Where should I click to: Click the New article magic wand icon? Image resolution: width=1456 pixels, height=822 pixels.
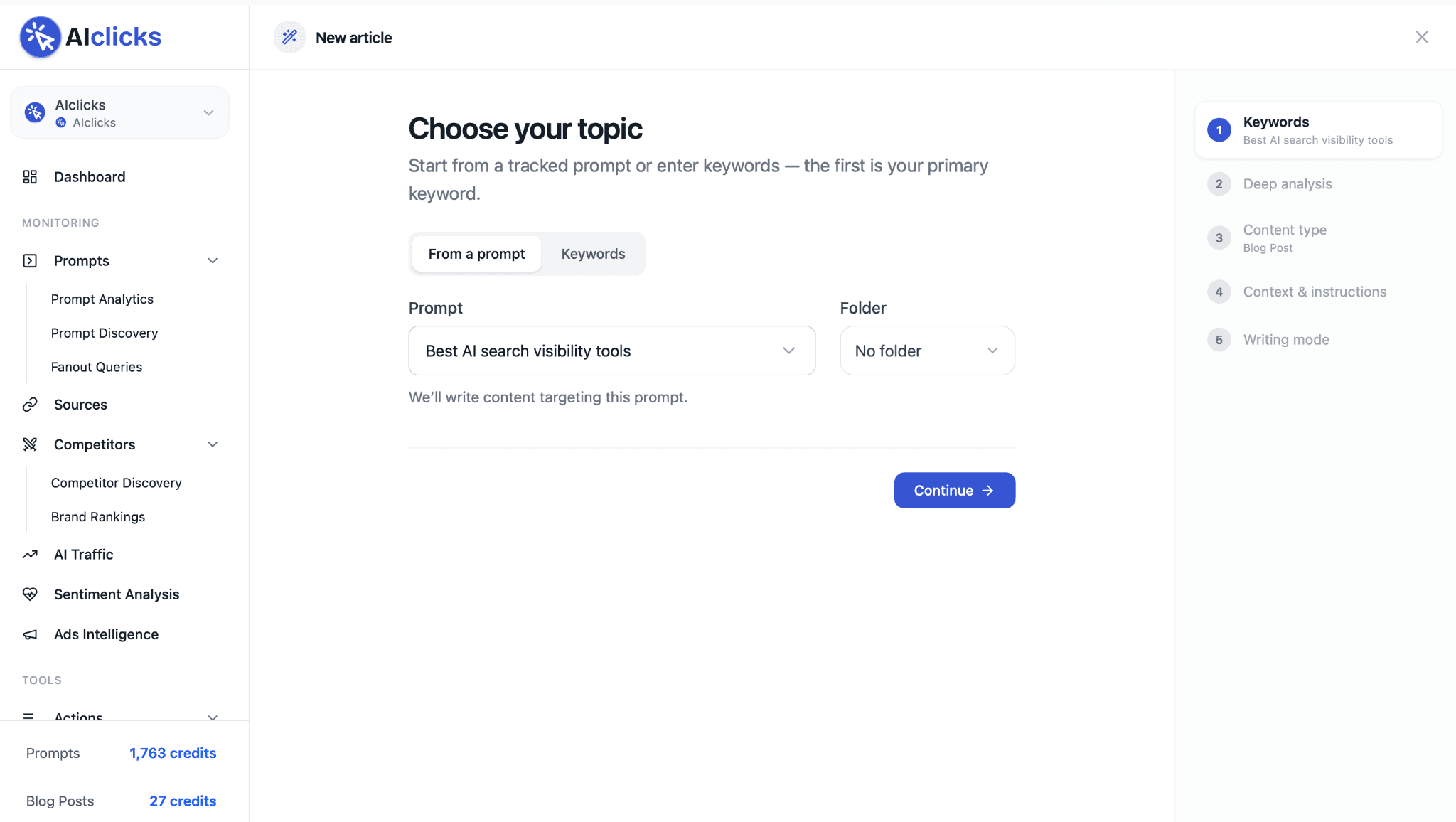(289, 37)
